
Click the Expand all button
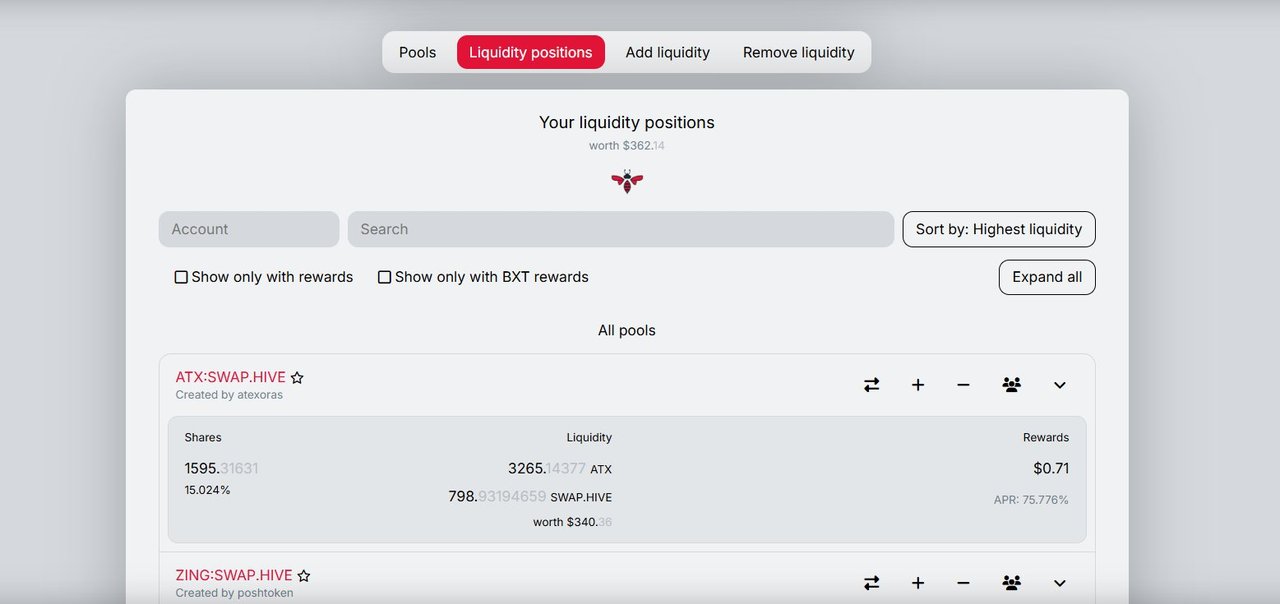pyautogui.click(x=1047, y=277)
